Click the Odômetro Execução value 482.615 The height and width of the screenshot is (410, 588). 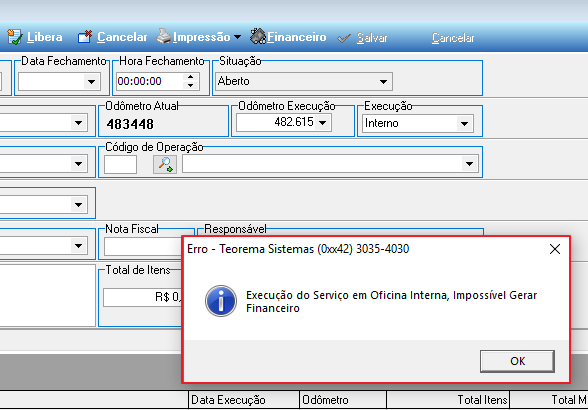click(x=294, y=122)
